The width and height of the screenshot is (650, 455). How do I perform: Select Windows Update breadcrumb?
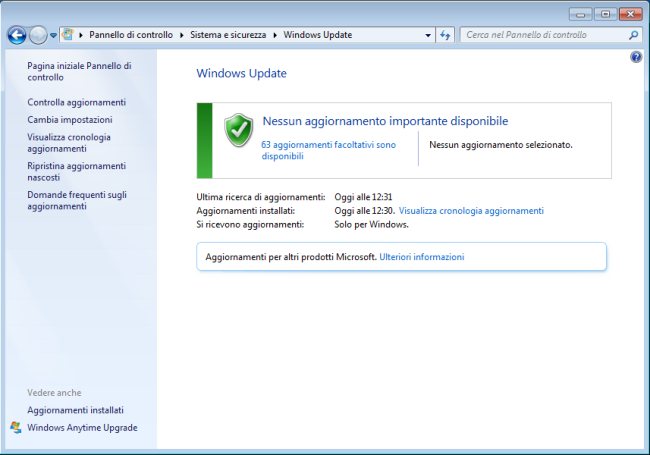point(318,35)
